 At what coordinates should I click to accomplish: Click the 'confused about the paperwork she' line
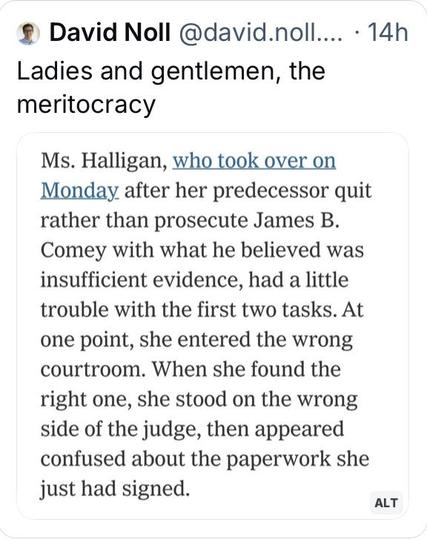[x=205, y=459]
